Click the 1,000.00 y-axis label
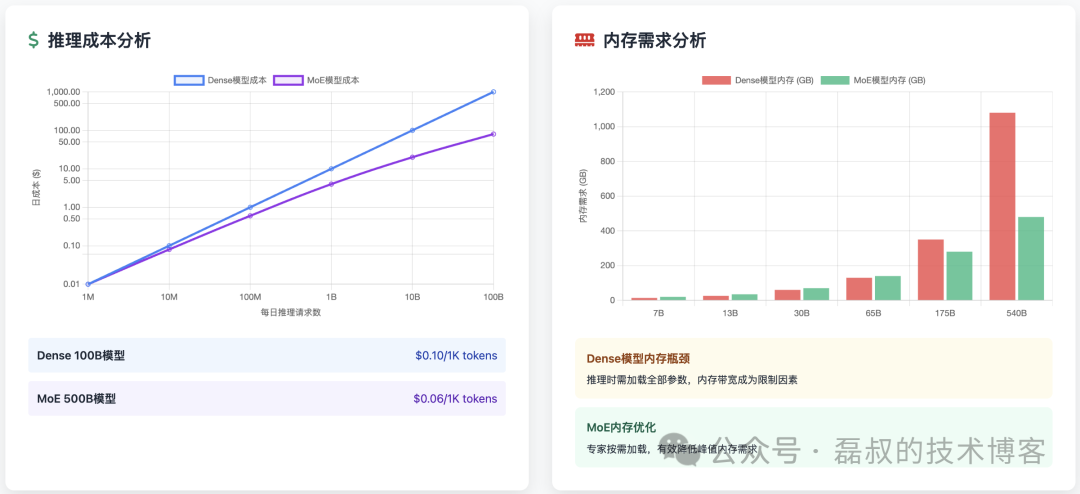The width and height of the screenshot is (1080, 494). tap(63, 92)
